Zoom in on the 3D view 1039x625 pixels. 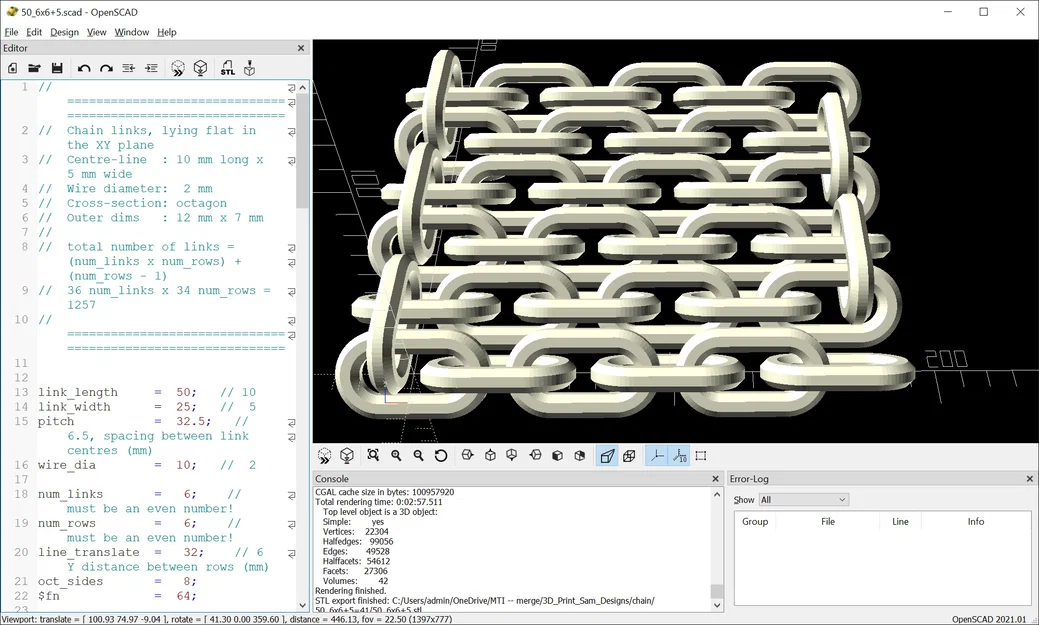tap(396, 455)
